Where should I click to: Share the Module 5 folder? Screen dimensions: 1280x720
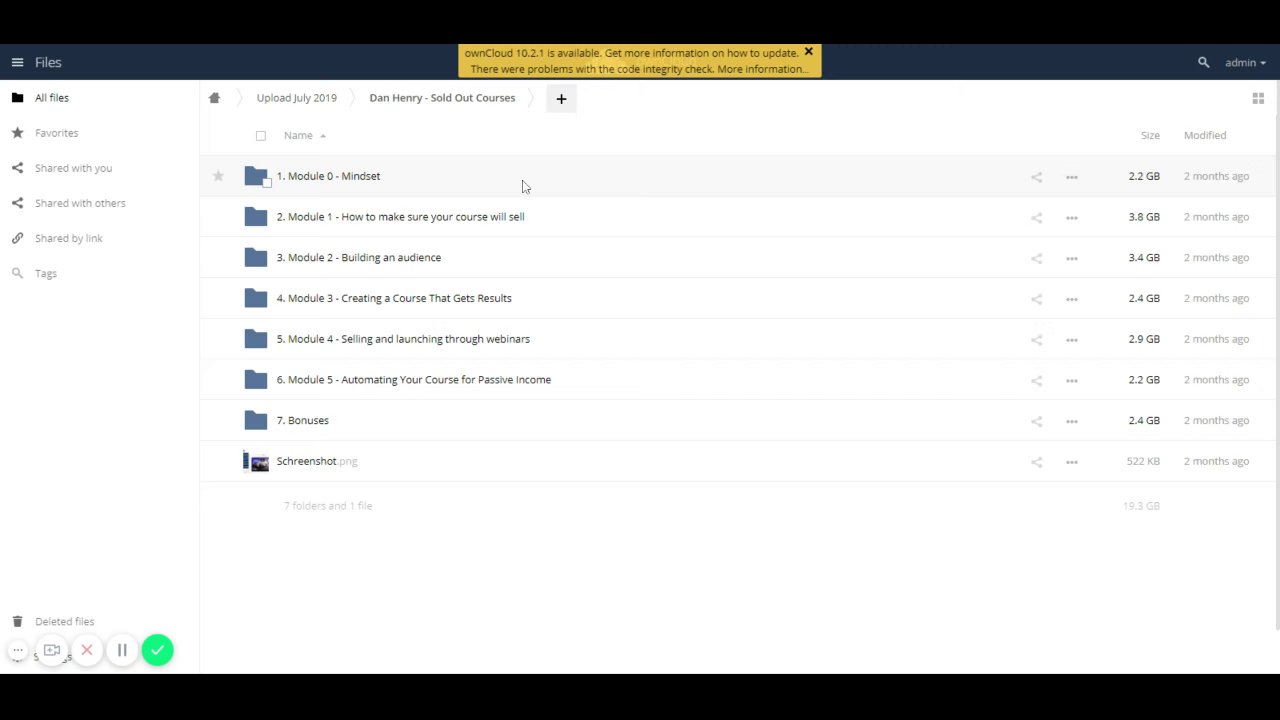click(1036, 380)
